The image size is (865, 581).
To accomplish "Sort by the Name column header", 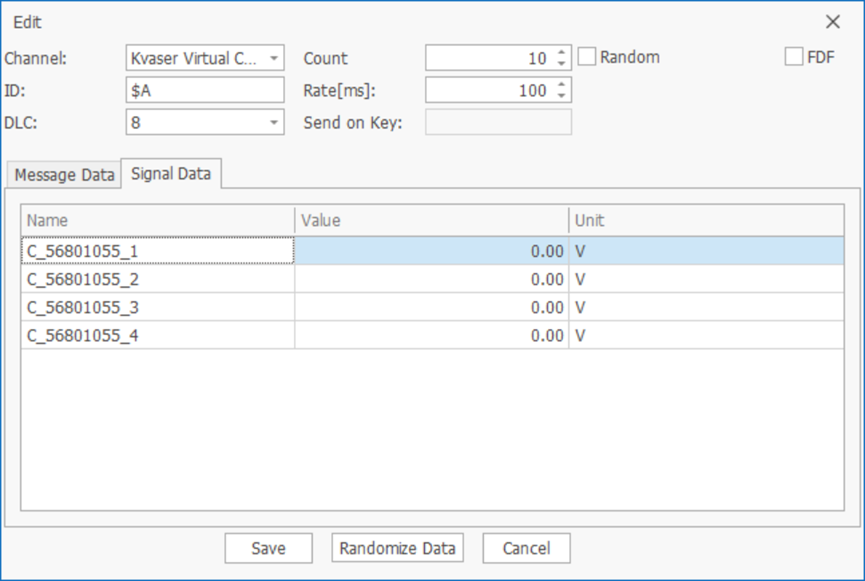I will pyautogui.click(x=157, y=220).
